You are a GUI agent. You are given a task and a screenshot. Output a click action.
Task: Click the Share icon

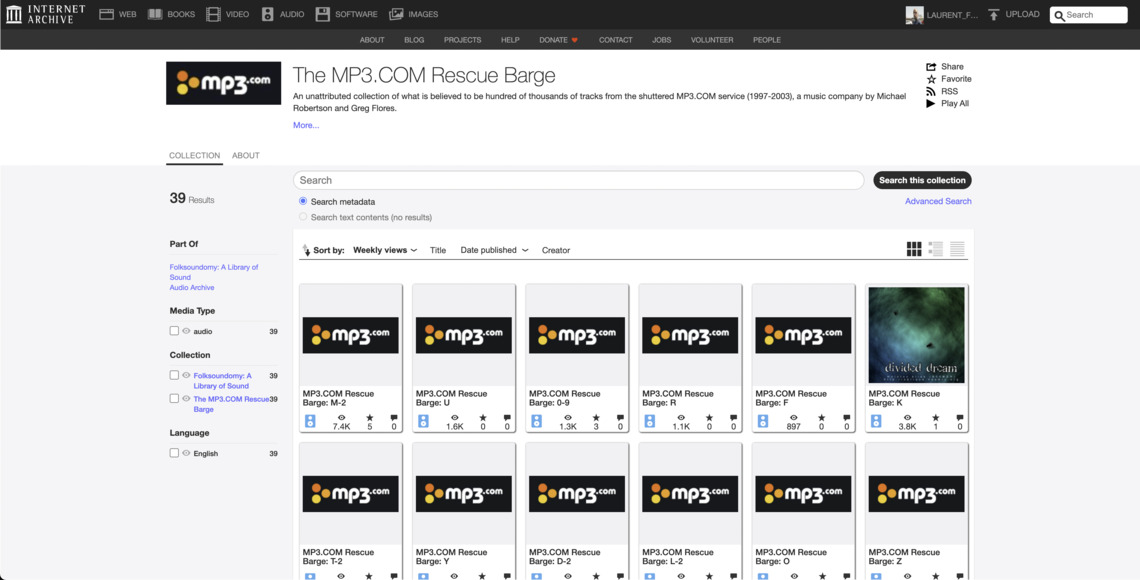tap(931, 66)
